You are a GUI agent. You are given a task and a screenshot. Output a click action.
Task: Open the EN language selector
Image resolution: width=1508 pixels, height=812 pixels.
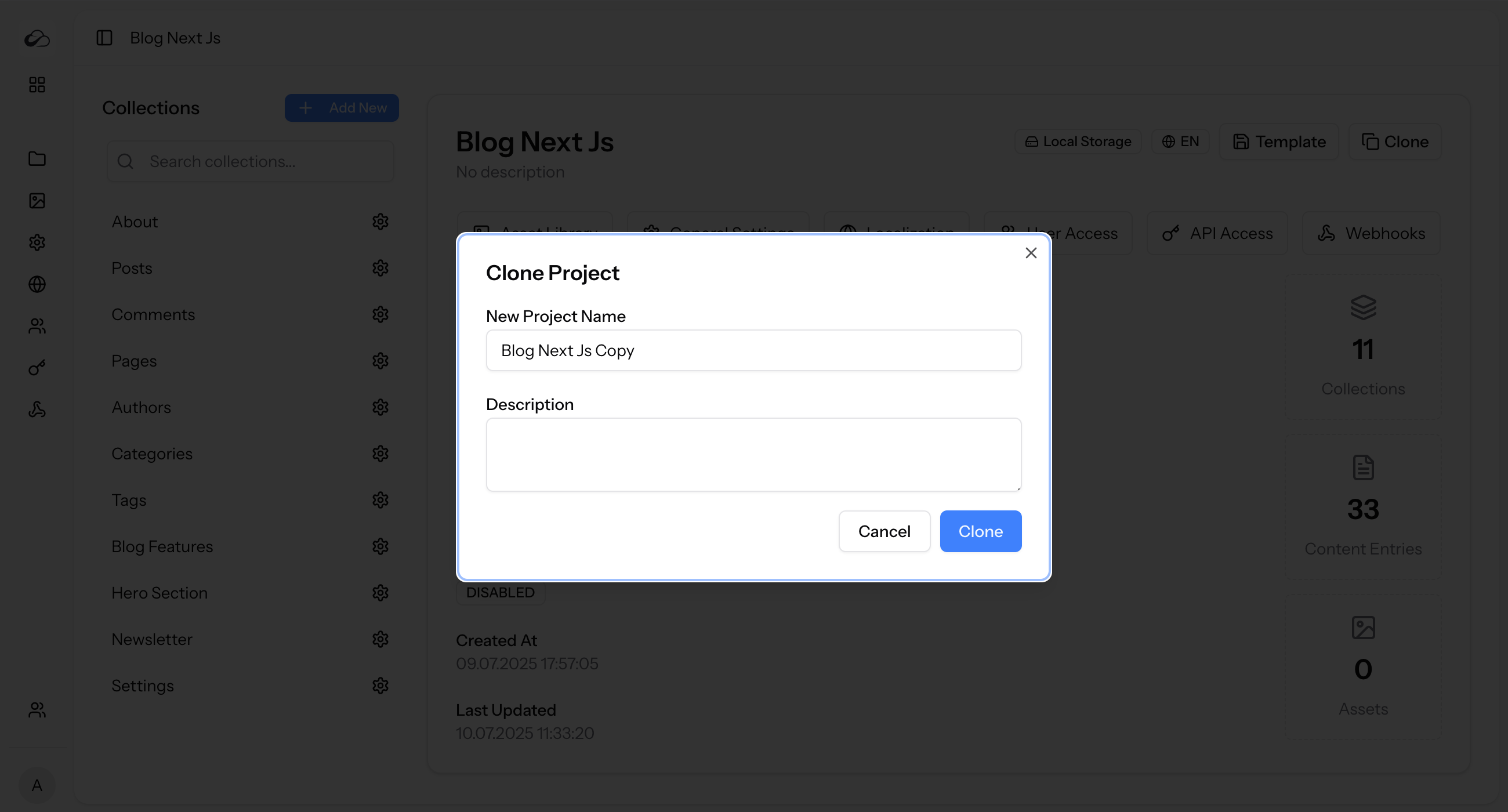point(1180,141)
